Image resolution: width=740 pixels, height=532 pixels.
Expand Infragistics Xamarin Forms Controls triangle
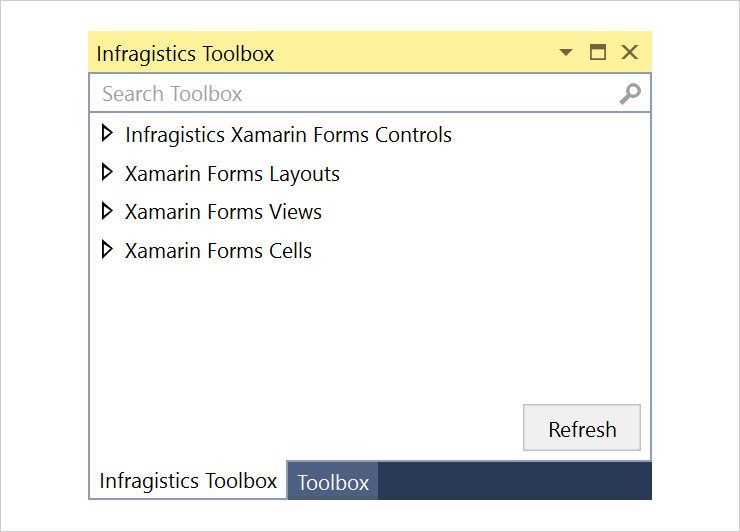107,134
